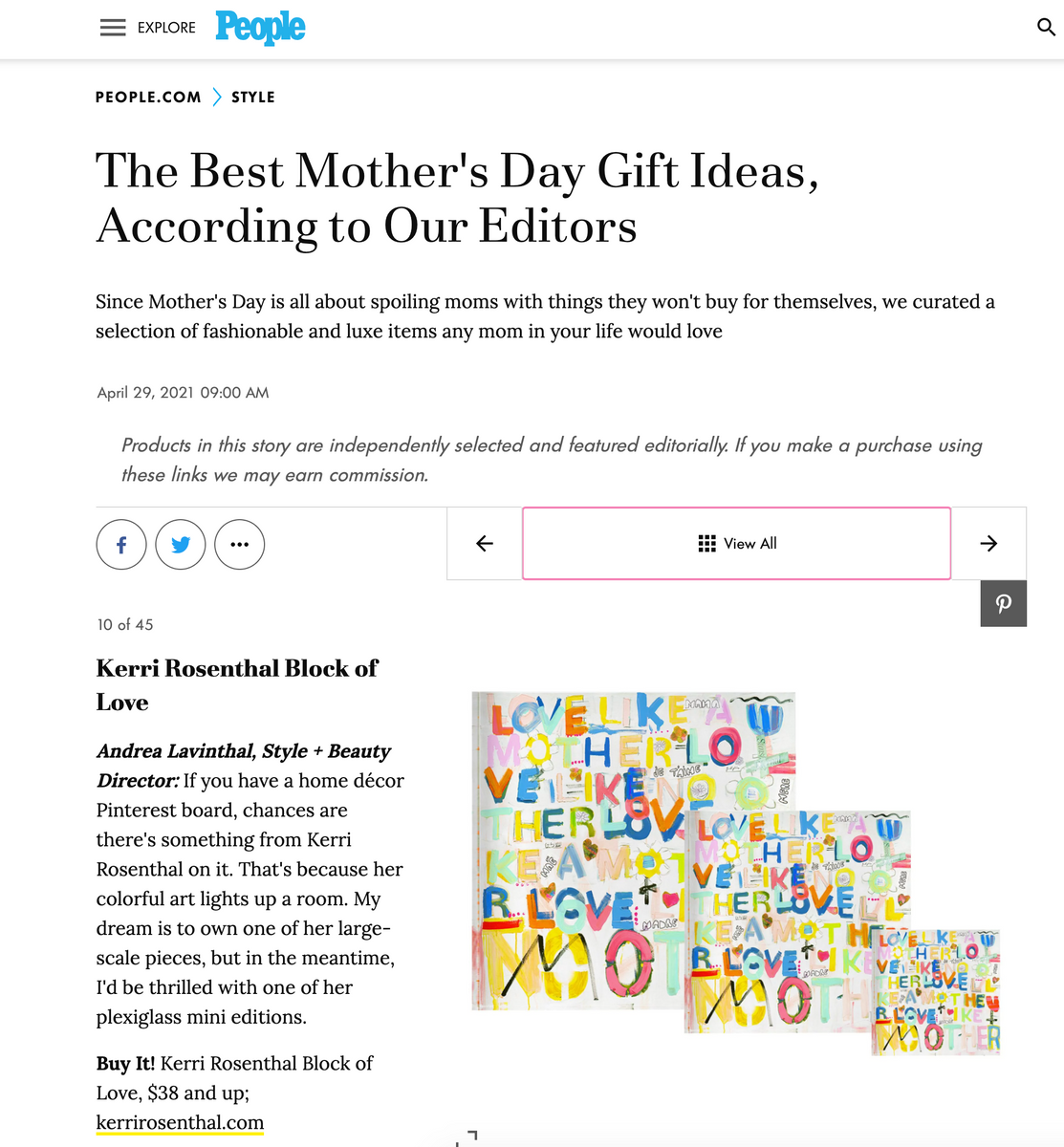
Task: Click the breadcrumb chevron after PEOPLE.COM
Action: [217, 97]
